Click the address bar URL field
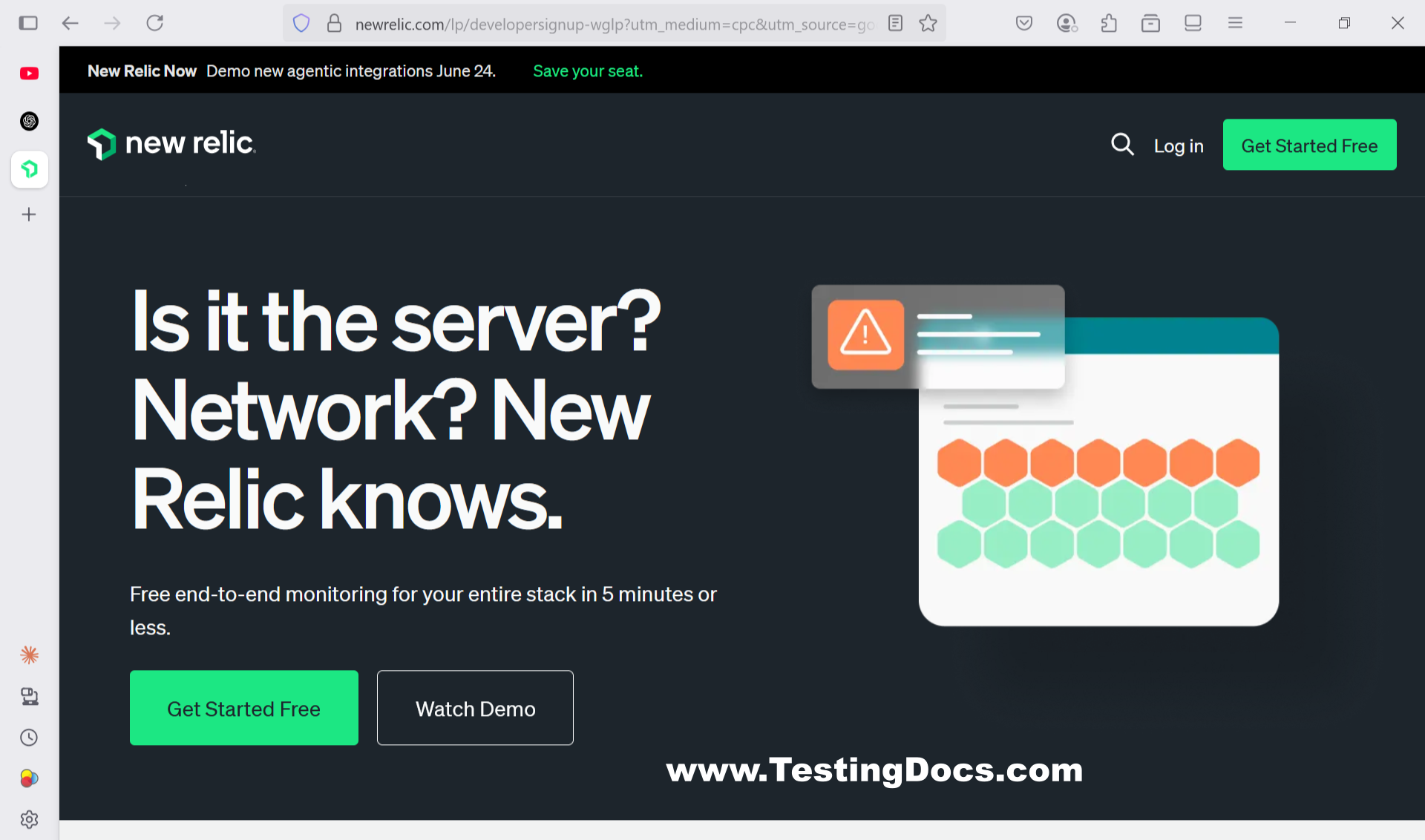1425x840 pixels. [609, 24]
